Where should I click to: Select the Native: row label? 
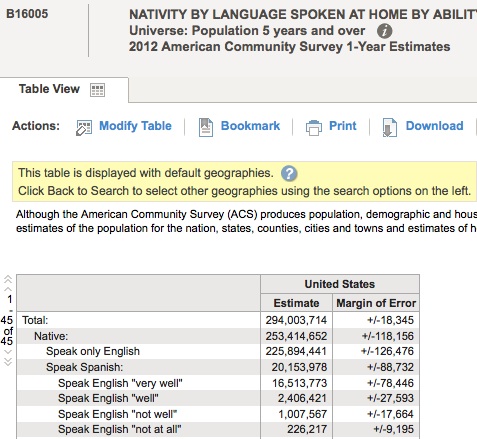(51, 336)
